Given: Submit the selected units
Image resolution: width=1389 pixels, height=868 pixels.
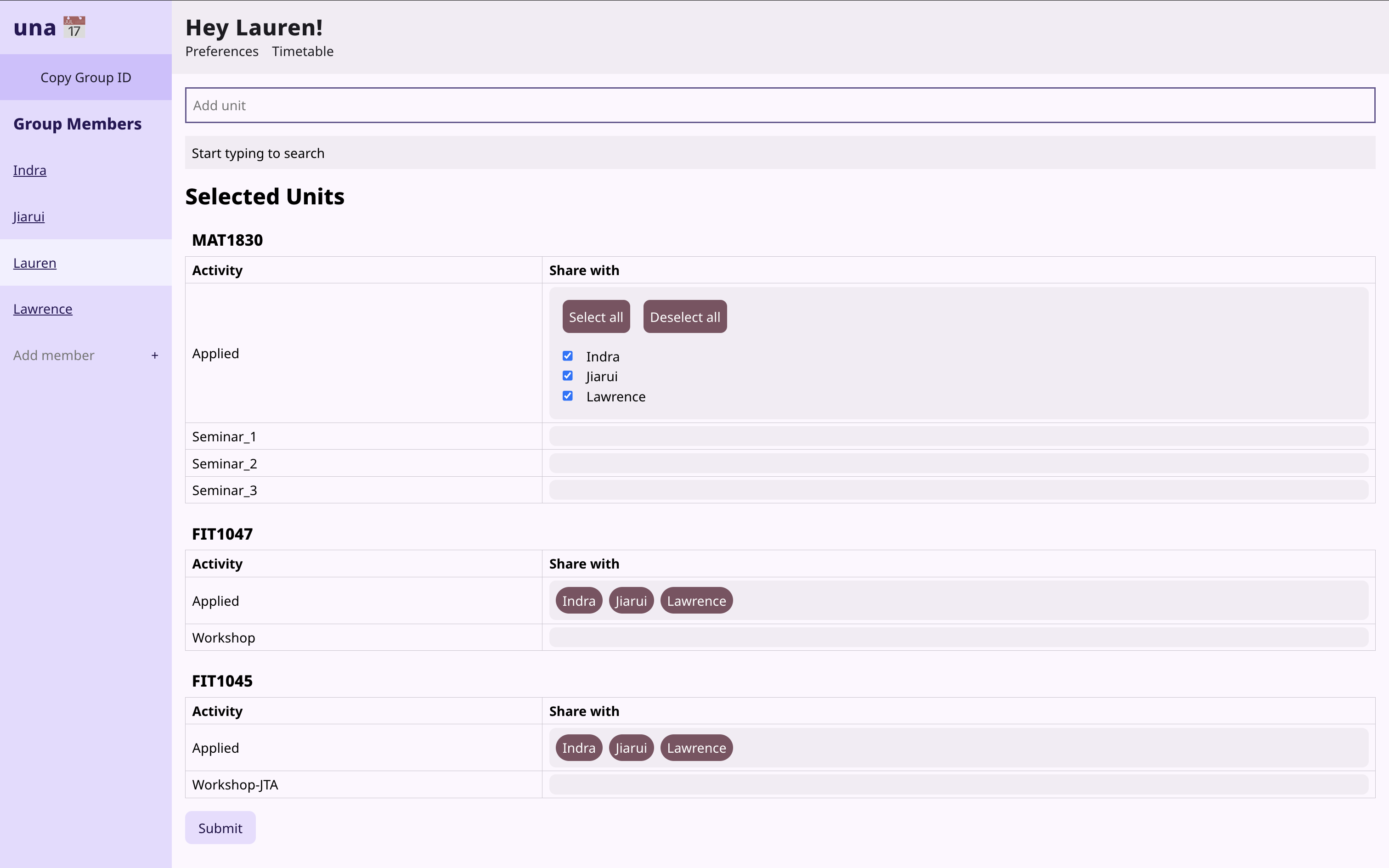Looking at the screenshot, I should coord(220,828).
